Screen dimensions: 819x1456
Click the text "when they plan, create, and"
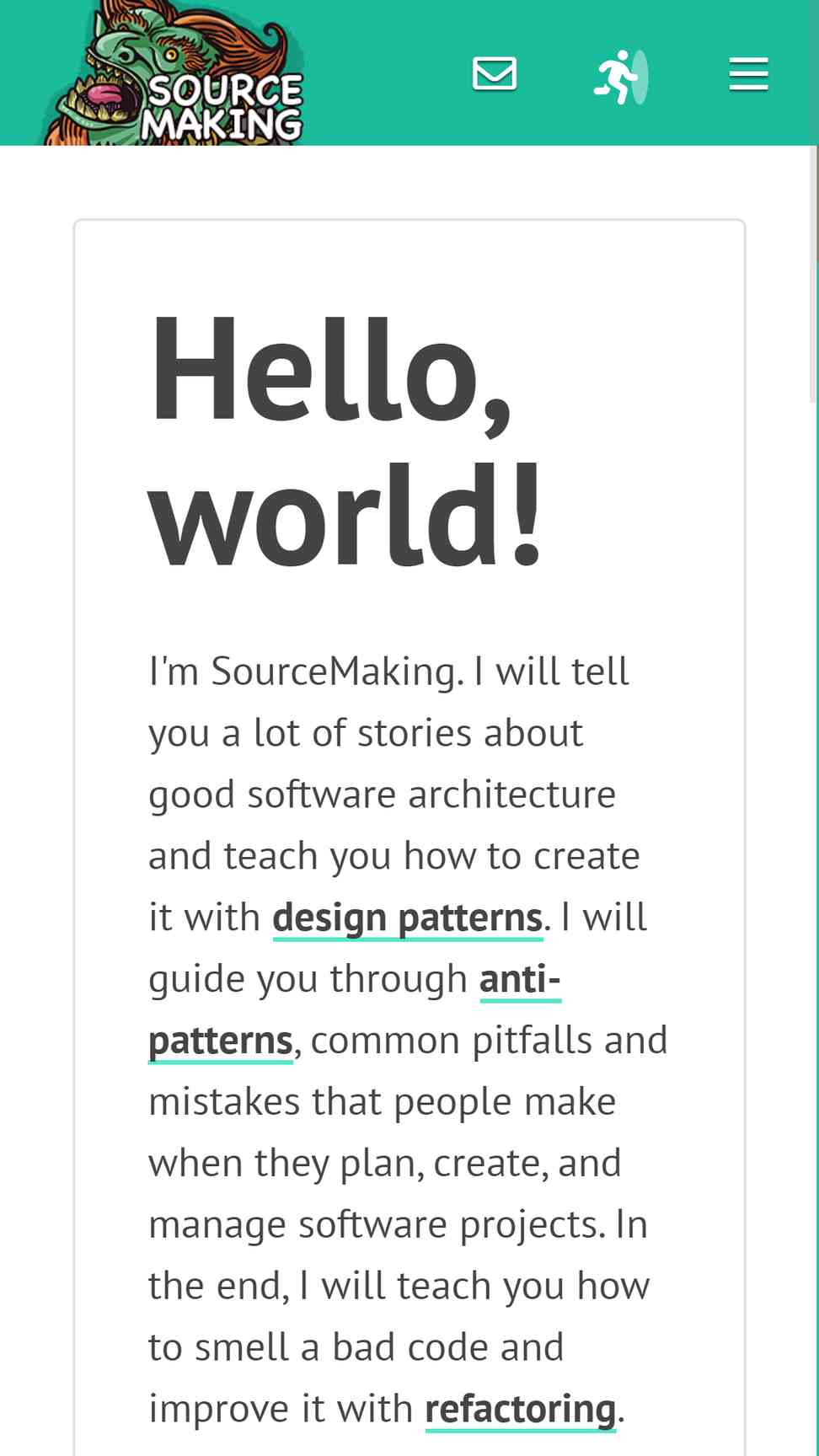[x=385, y=1164]
